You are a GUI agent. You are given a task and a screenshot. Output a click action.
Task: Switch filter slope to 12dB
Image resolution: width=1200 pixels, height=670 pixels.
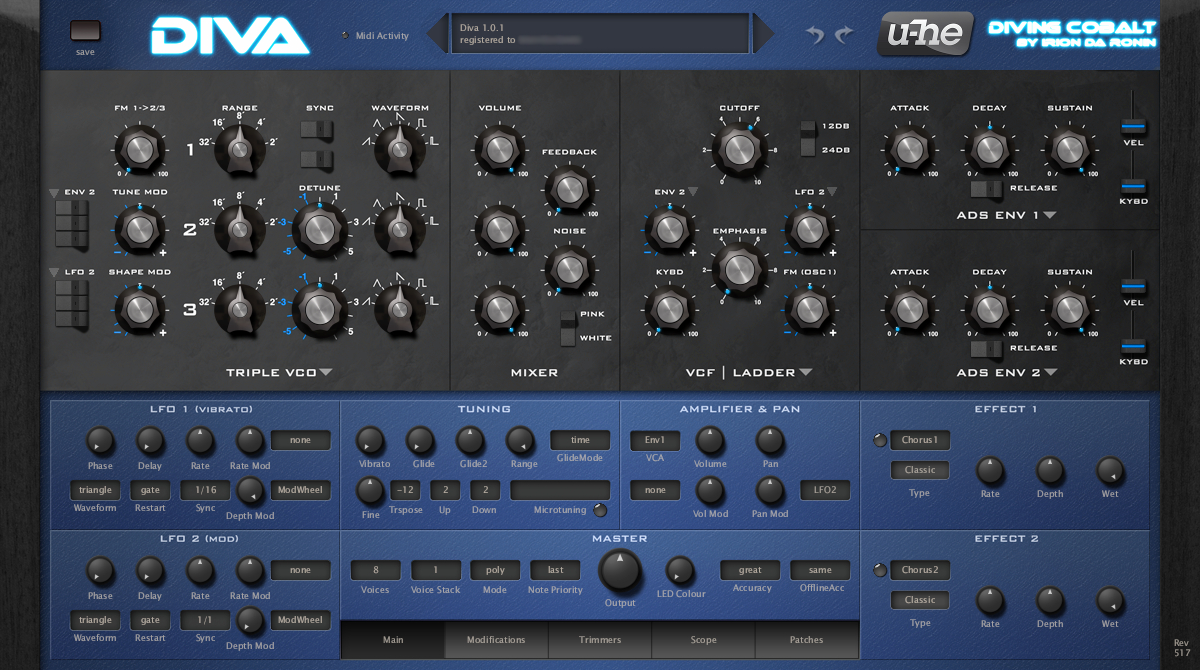point(808,129)
